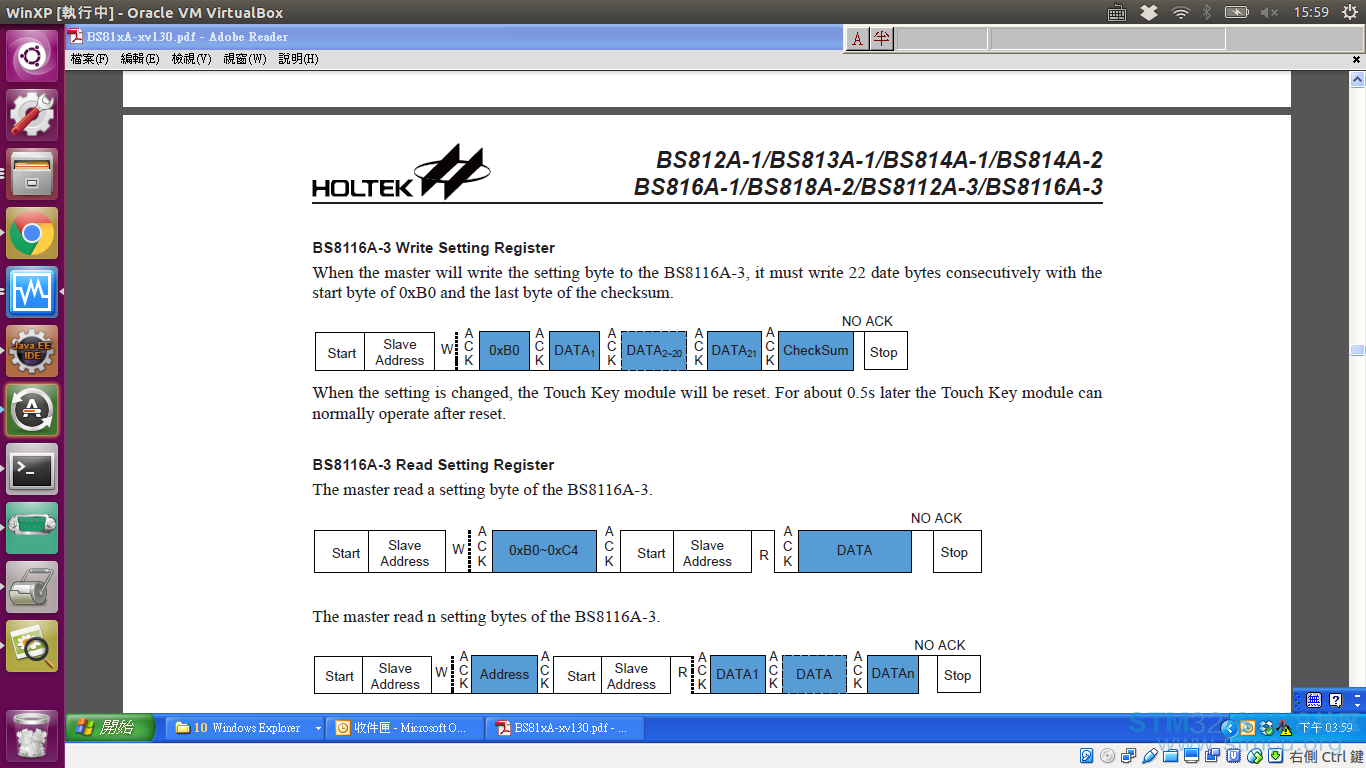Expand hidden XP tray icons chevron
1366x768 pixels.
1229,728
